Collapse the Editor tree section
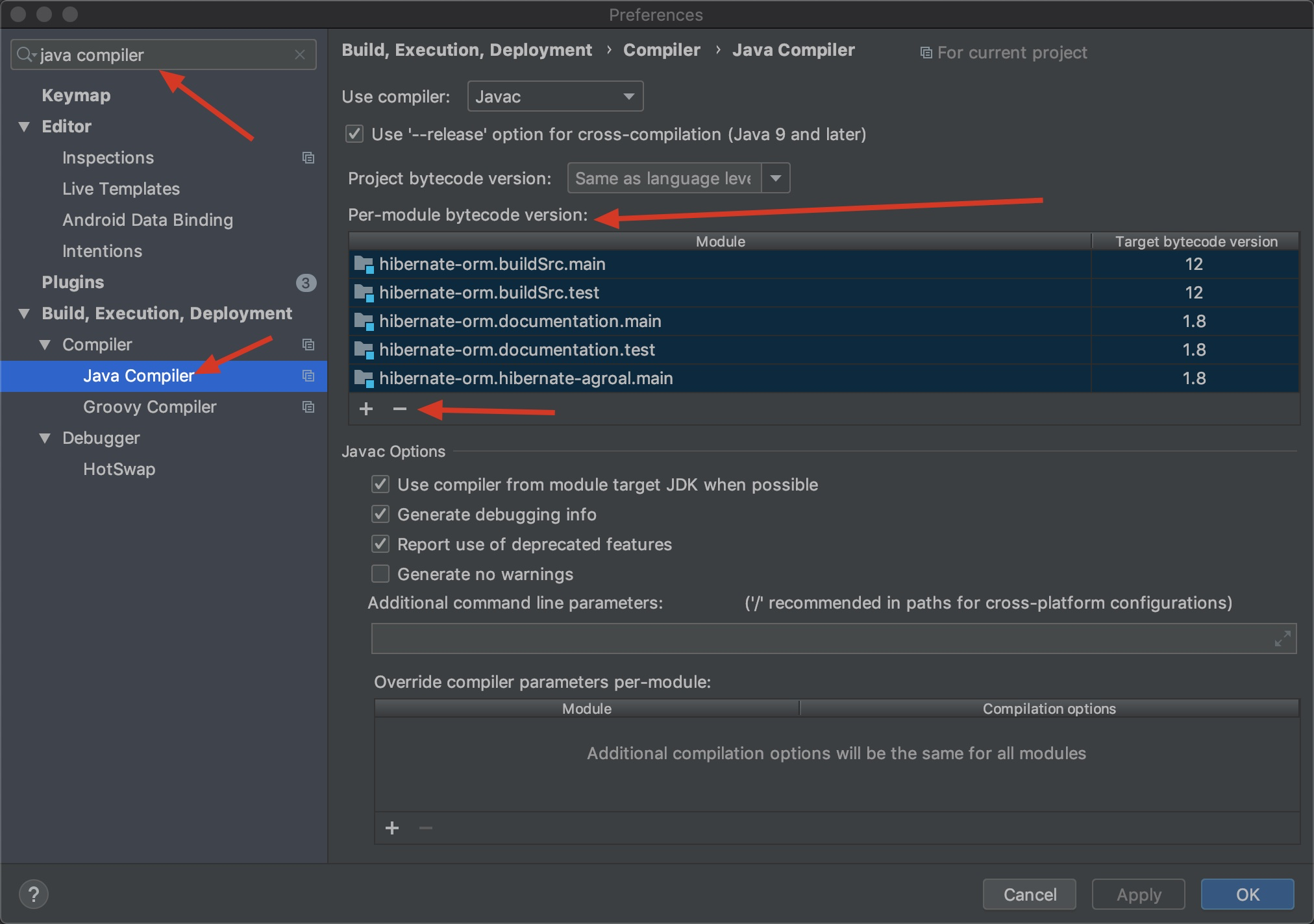The image size is (1314, 924). 25,127
